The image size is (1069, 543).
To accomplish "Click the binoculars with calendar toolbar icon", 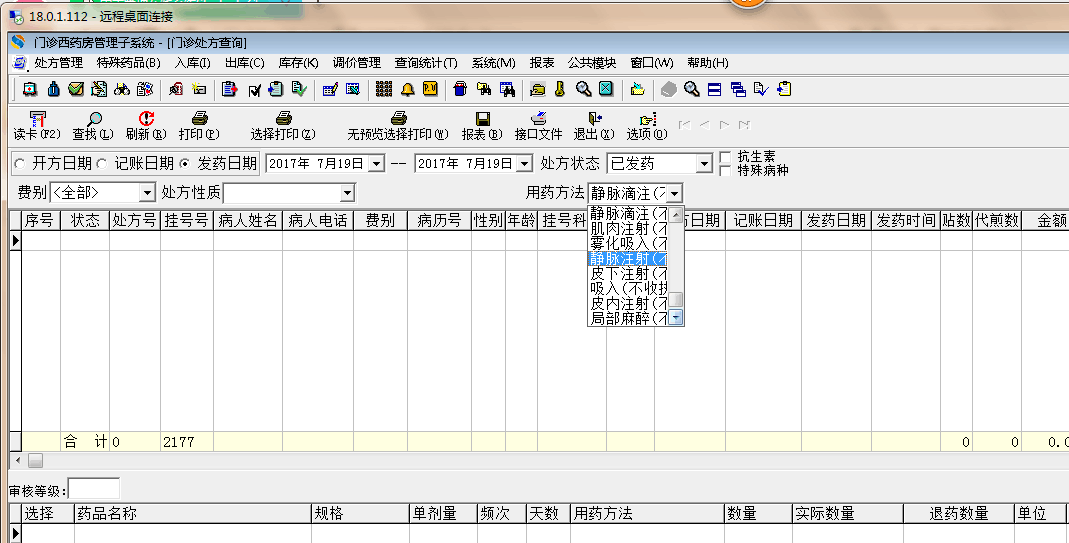I will (x=507, y=89).
